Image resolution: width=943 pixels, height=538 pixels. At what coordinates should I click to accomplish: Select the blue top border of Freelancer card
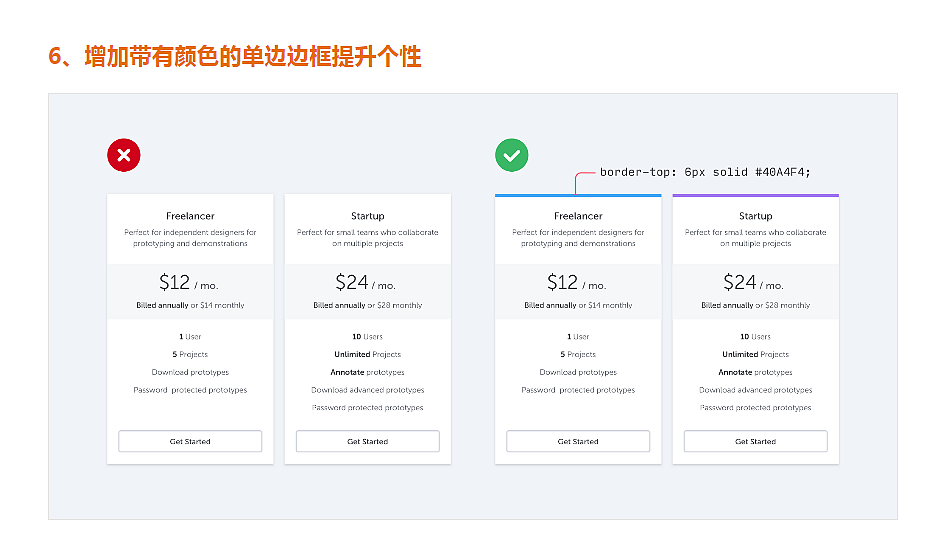click(x=578, y=195)
